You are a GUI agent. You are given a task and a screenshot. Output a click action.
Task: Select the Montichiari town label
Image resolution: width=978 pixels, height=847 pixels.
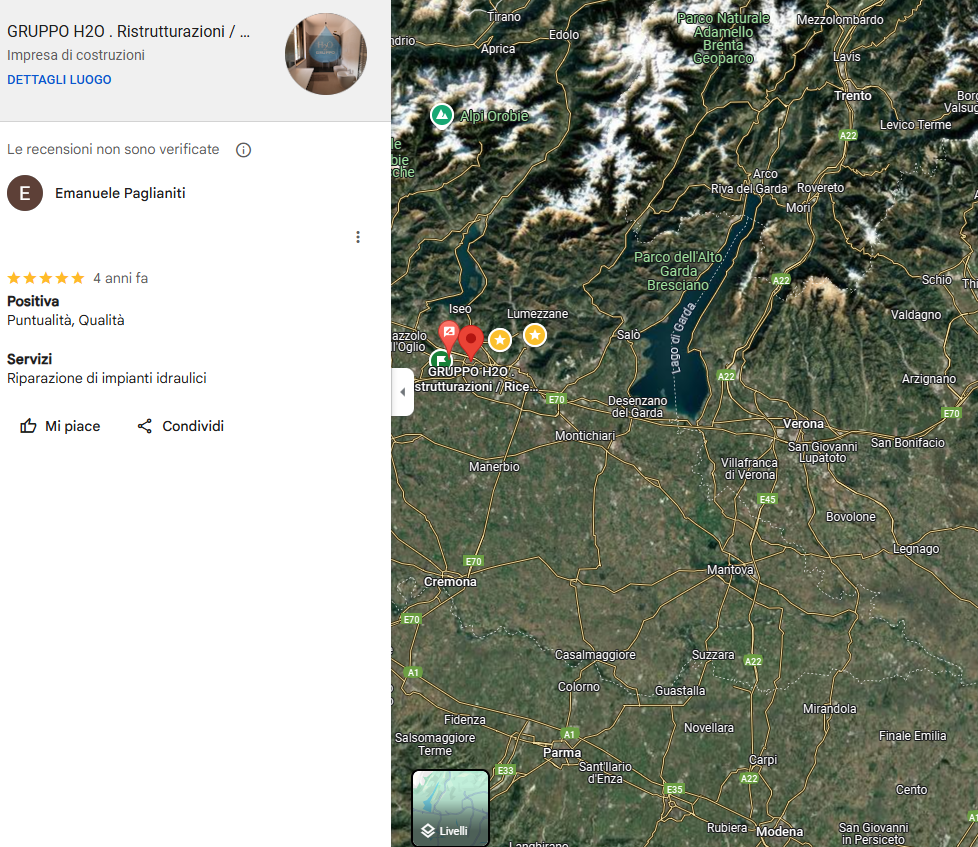point(585,435)
